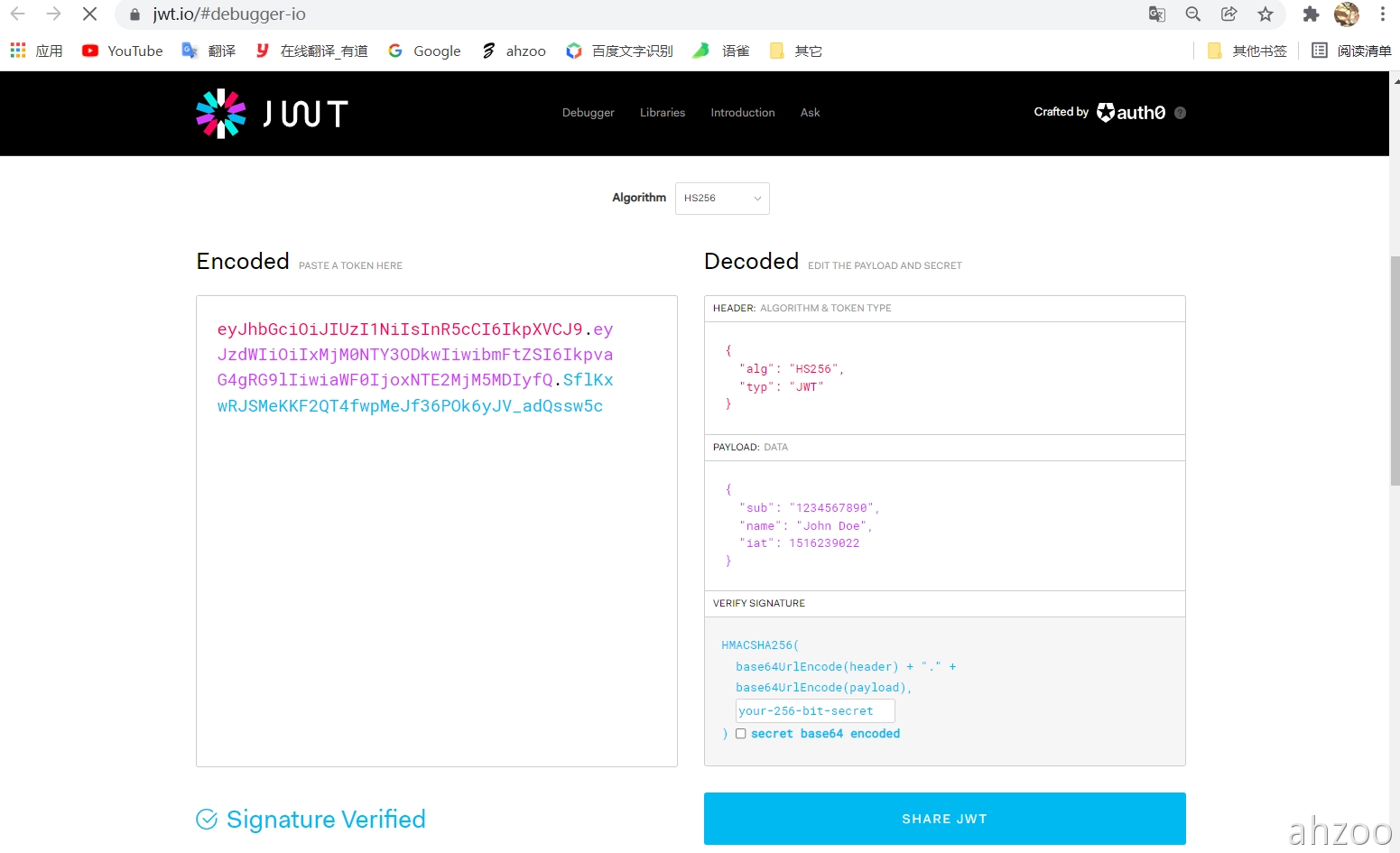Viewport: 1400px width, 853px height.
Task: Open the YouTube bookmark
Action: 123,51
